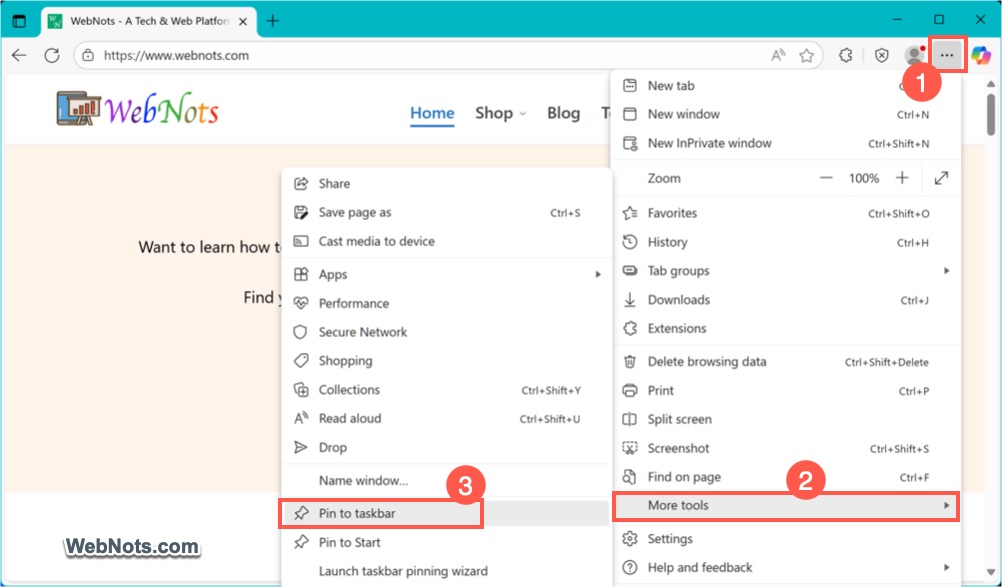Viewport: 1002px width, 587px height.
Task: Expand the Apps submenu
Action: (330, 274)
